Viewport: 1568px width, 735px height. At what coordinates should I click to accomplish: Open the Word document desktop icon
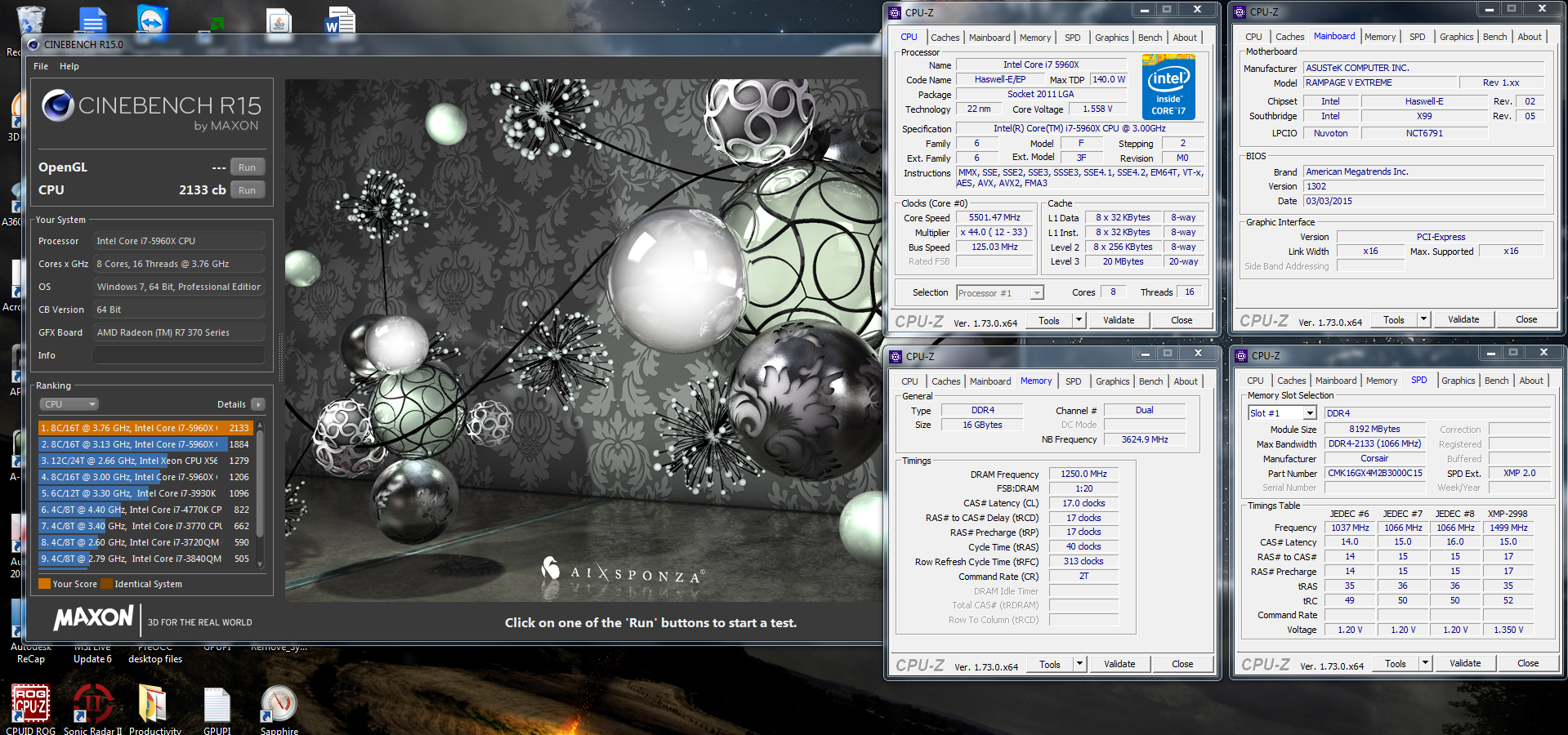click(339, 21)
